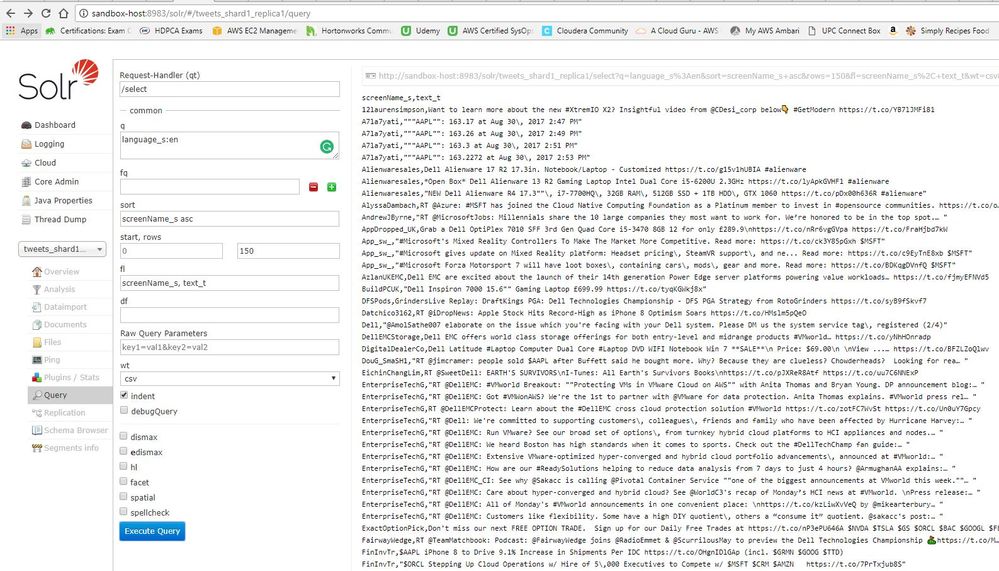Click the sort field screenName_s asc

229,219
